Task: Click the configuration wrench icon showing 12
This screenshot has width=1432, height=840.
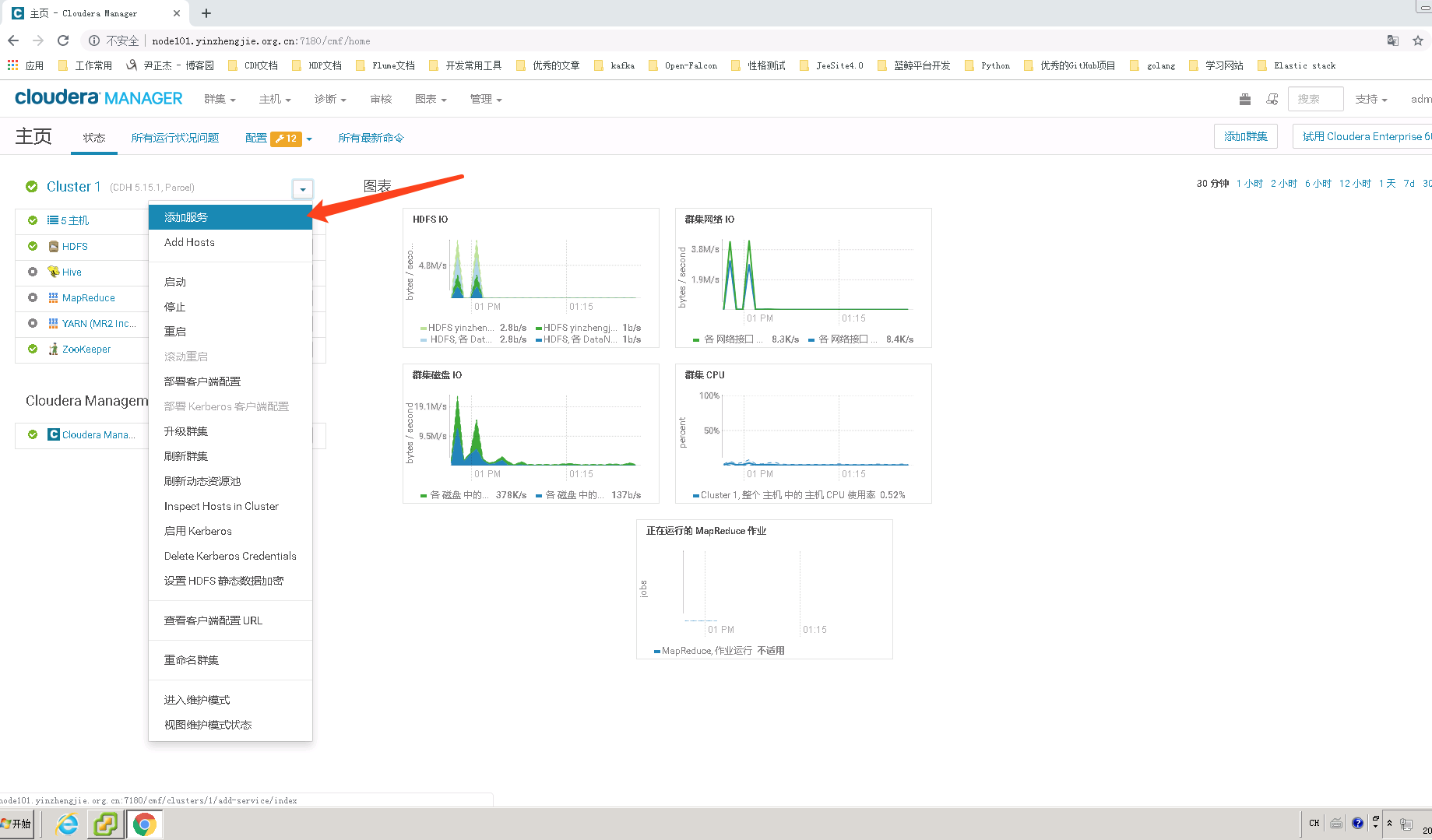Action: (x=286, y=138)
